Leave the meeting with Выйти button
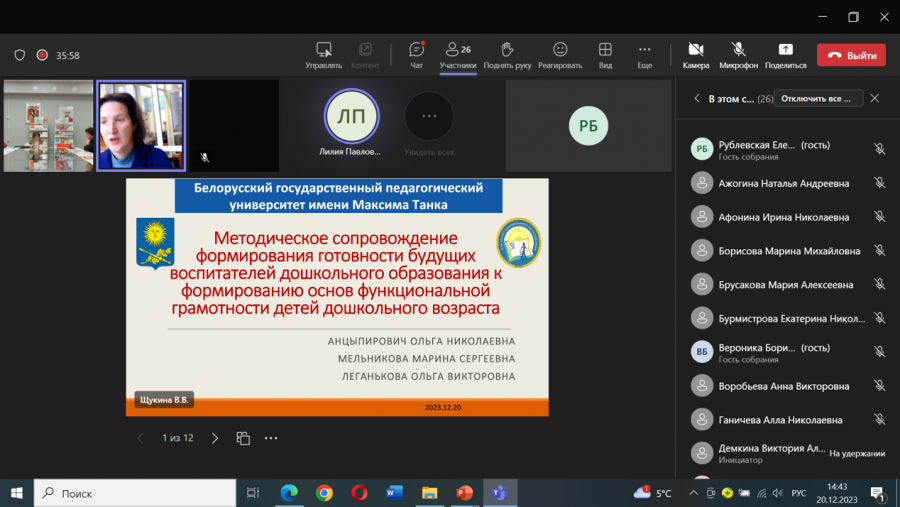Screen dimensions: 900x507 [x=851, y=55]
